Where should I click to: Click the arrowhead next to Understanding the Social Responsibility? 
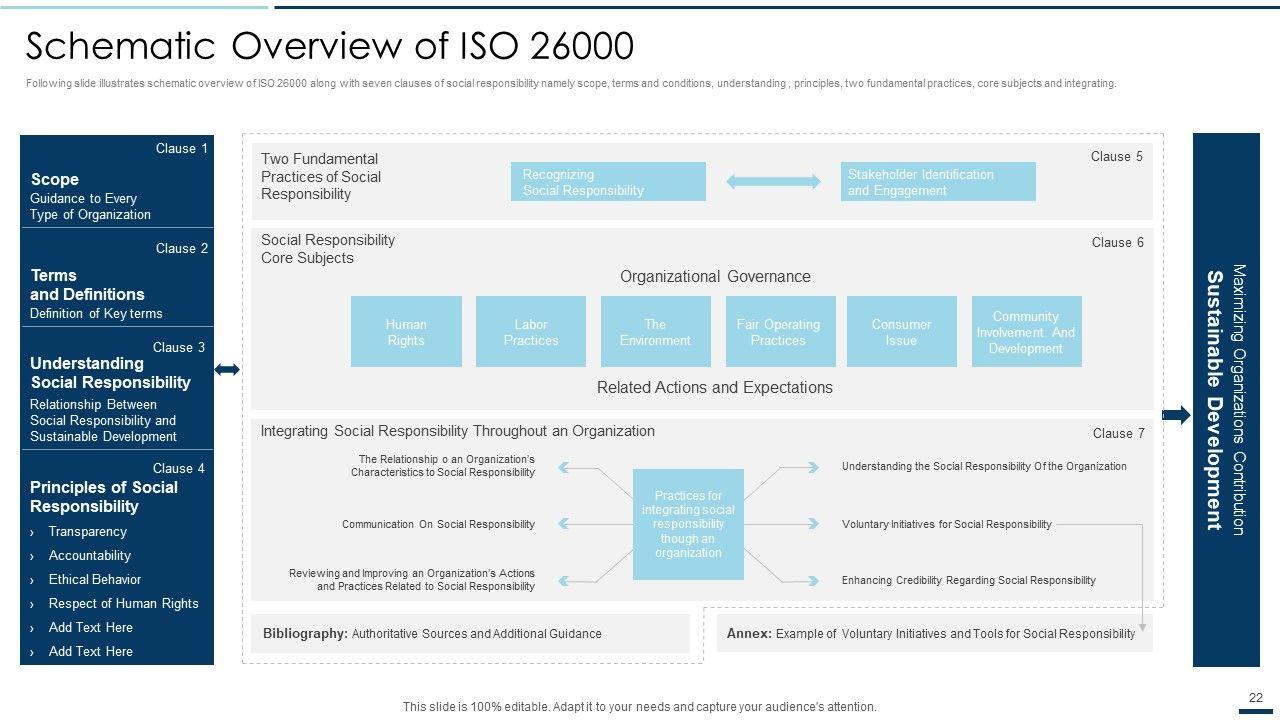coord(813,466)
